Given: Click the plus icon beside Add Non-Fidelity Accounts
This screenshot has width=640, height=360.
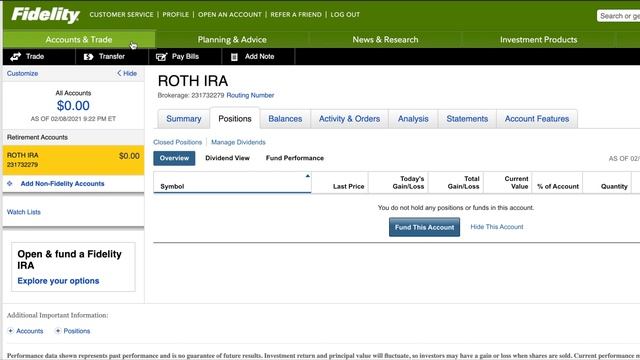Looking at the screenshot, I should tap(10, 184).
